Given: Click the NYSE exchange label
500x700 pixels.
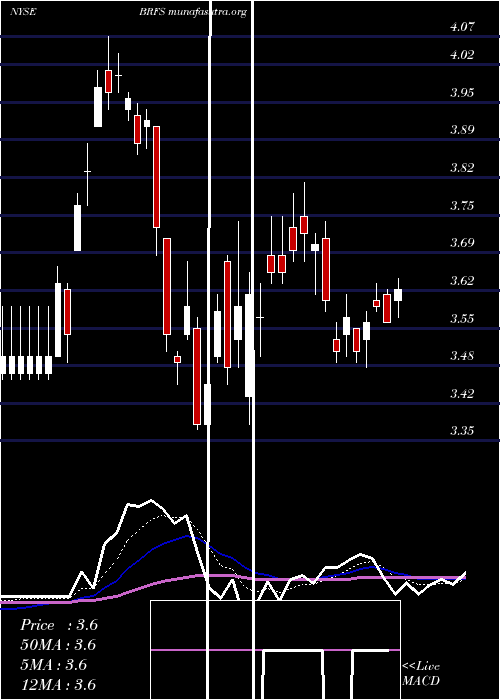Looking at the screenshot, I should 24,12.
